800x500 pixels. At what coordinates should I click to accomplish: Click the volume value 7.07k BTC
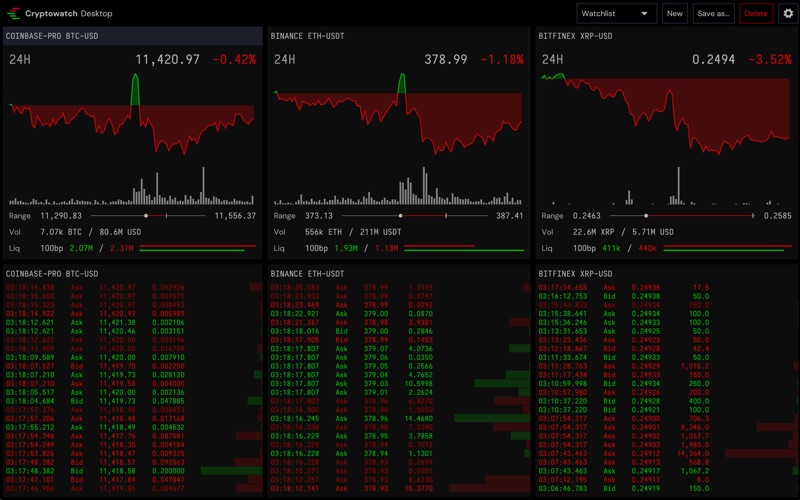[x=61, y=232]
